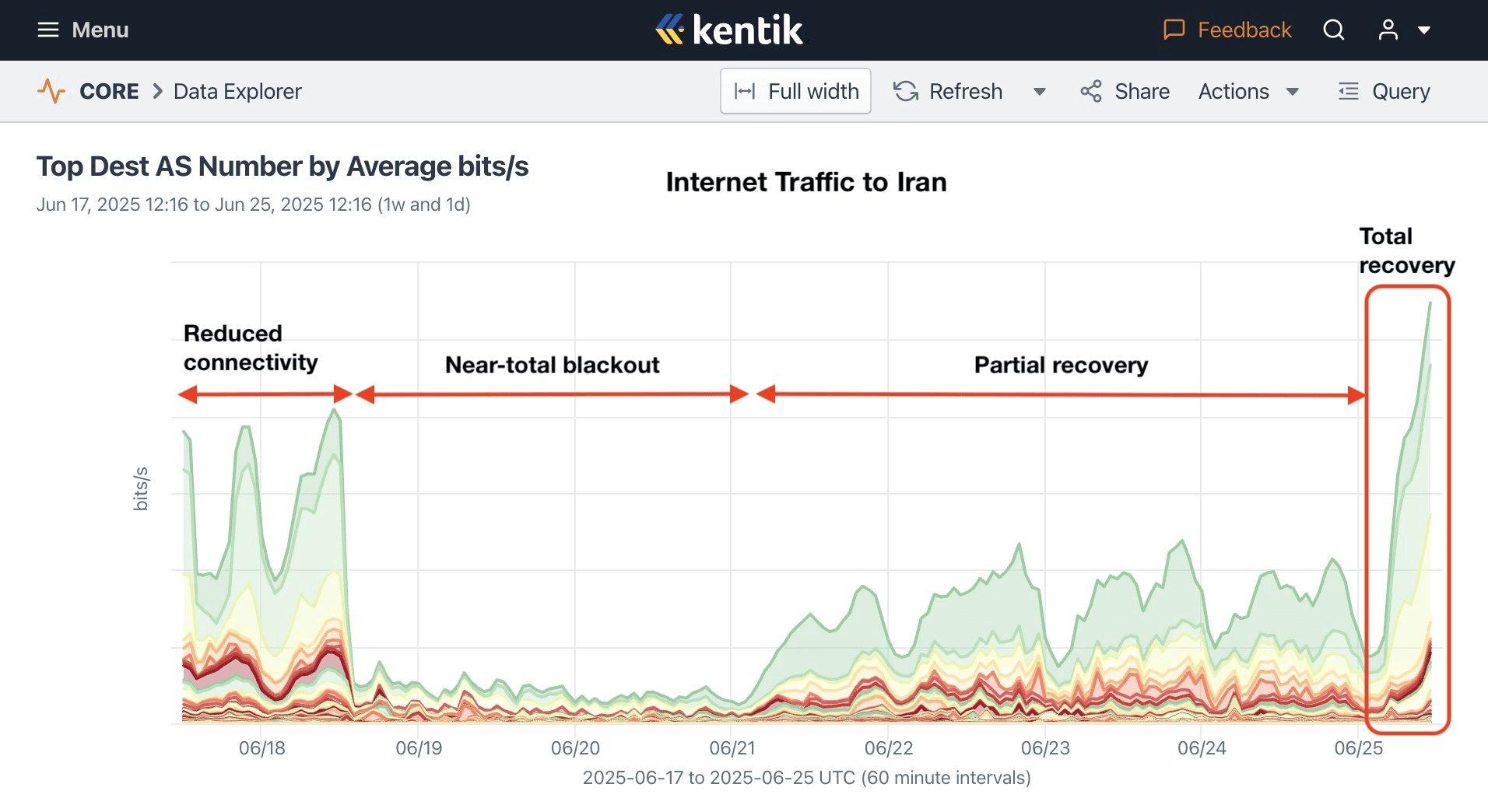Click the 06/21 date on the timeline axis
The image size is (1488, 812).
click(732, 748)
